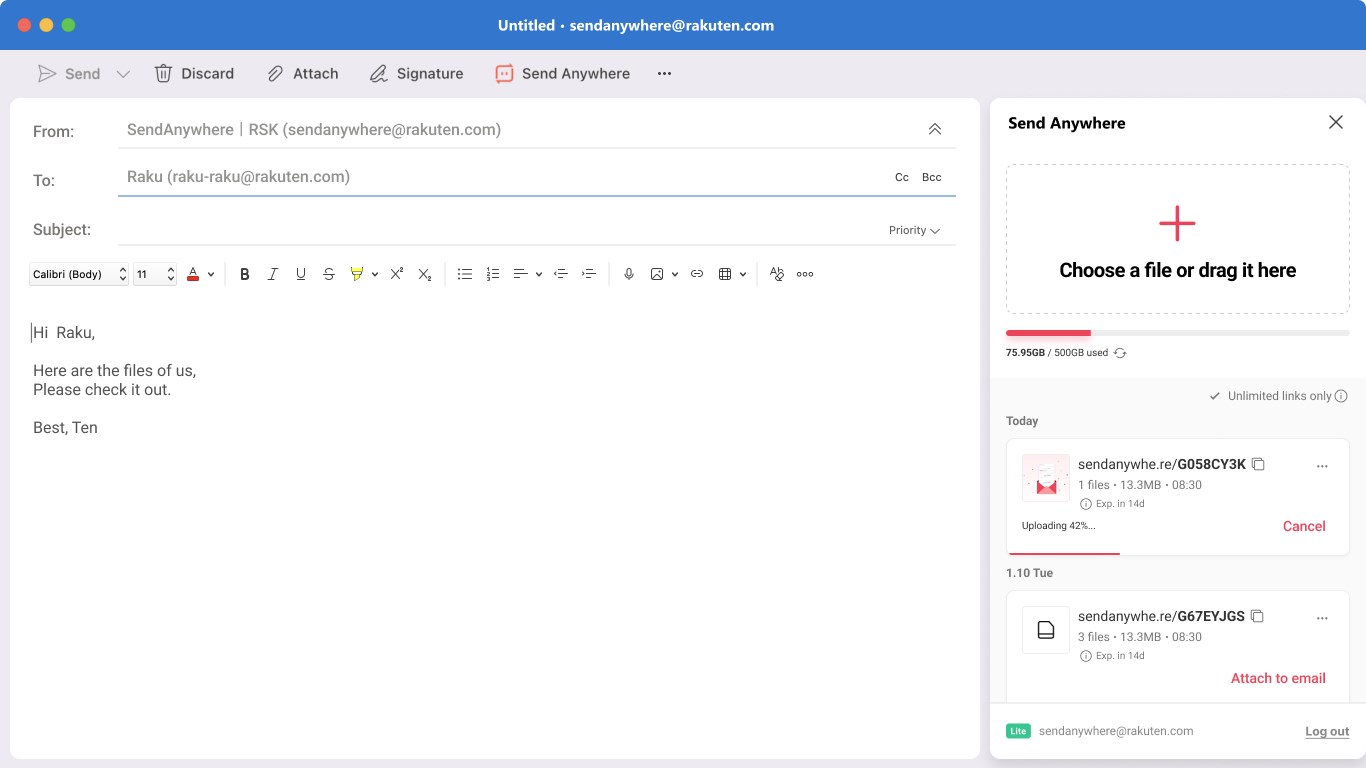
Task: Copy link G058CY3K
Action: pos(1259,464)
